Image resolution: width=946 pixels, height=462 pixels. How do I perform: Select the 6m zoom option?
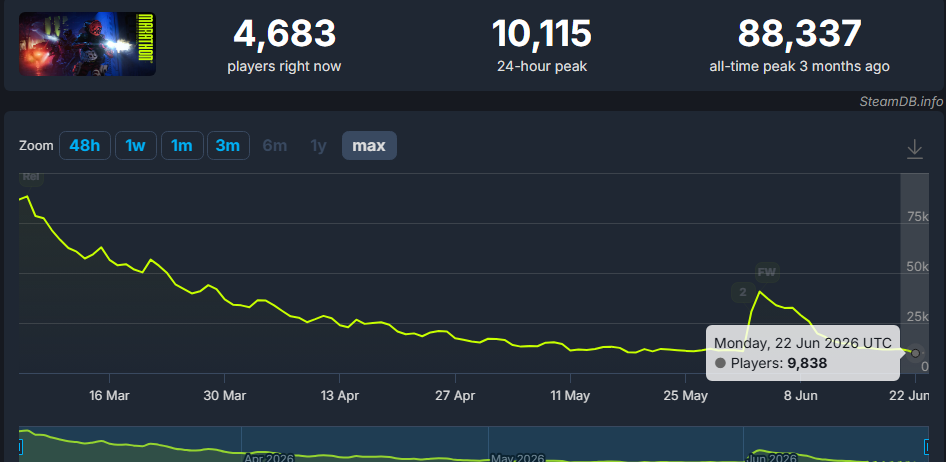point(275,146)
